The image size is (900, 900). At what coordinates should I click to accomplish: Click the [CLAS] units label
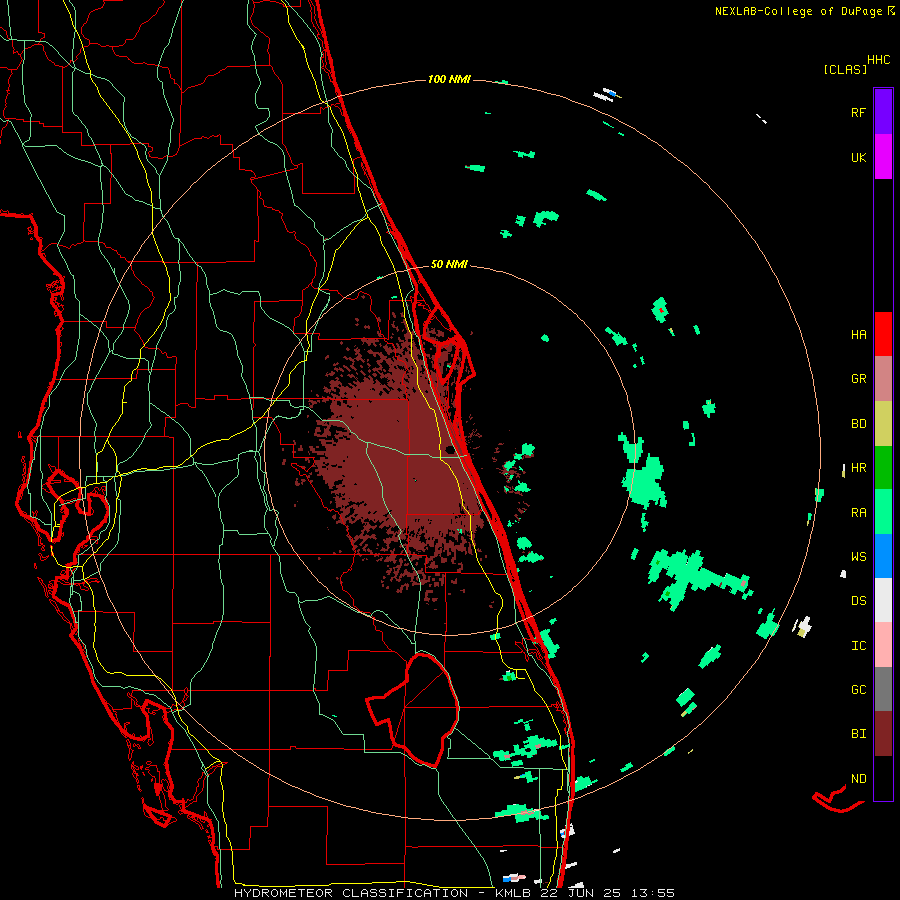845,70
